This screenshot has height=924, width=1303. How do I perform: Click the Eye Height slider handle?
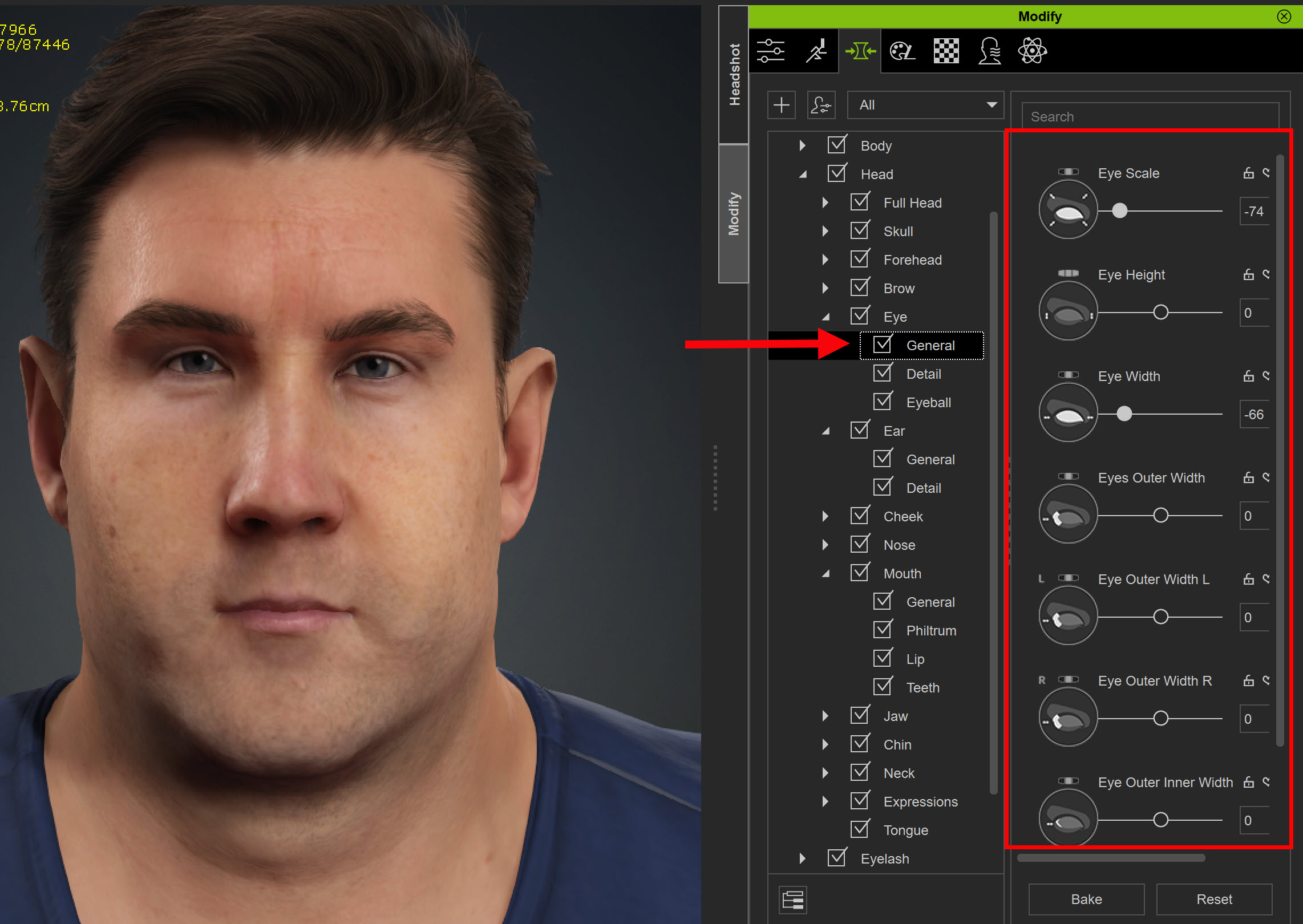tap(1160, 313)
